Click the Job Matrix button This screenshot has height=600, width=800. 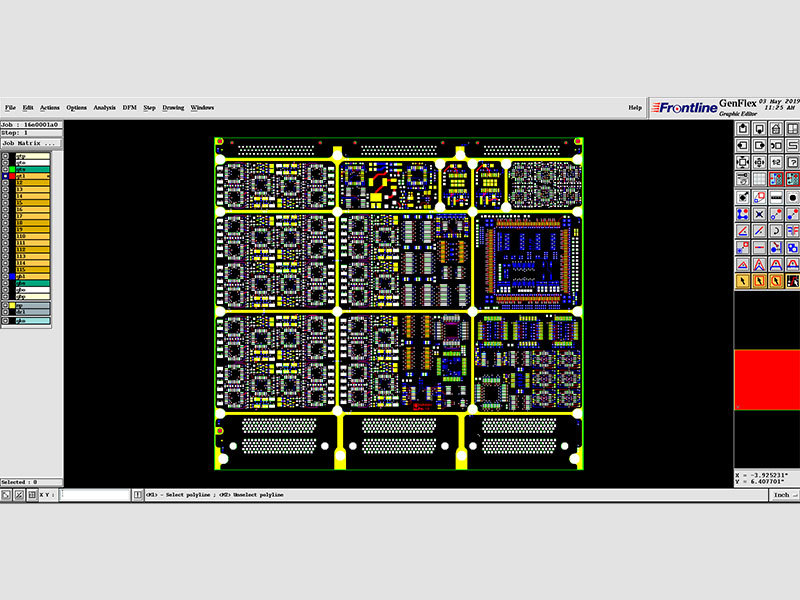pos(30,141)
